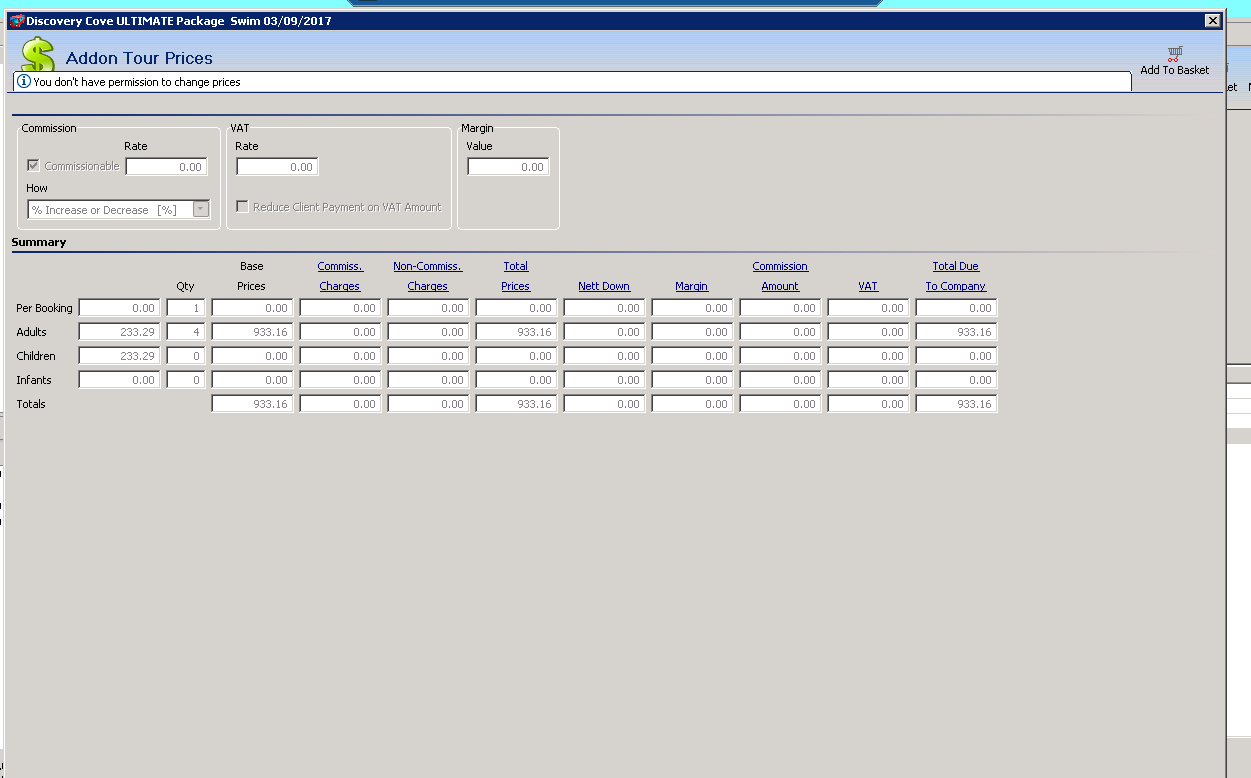Open the Total Prices column link

coord(516,276)
